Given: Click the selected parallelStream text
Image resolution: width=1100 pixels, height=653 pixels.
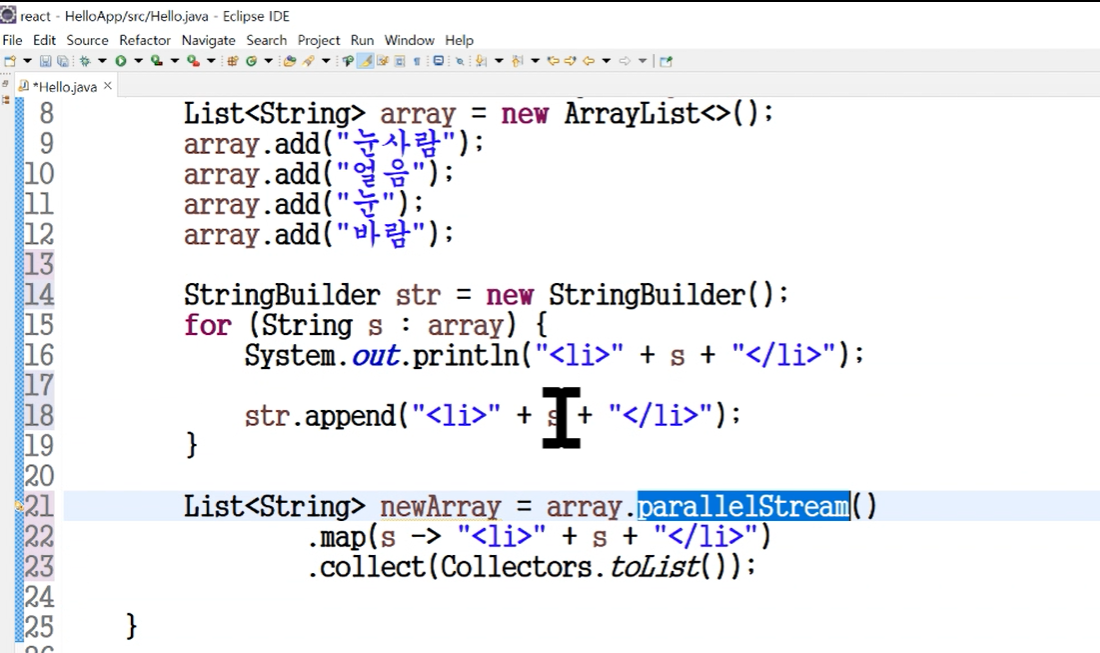Looking at the screenshot, I should (x=743, y=506).
